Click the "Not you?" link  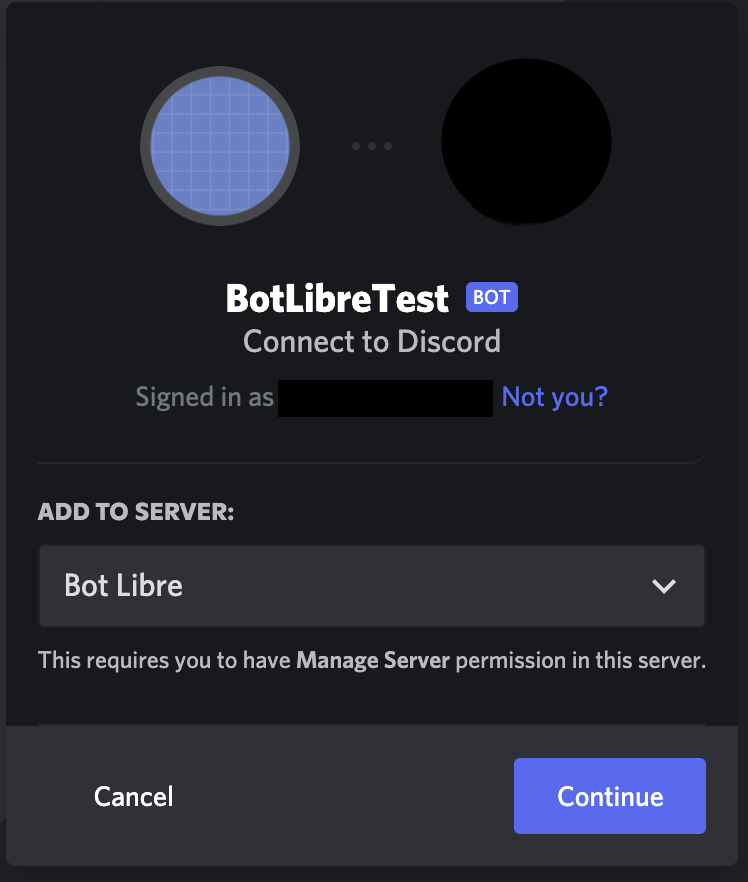554,397
